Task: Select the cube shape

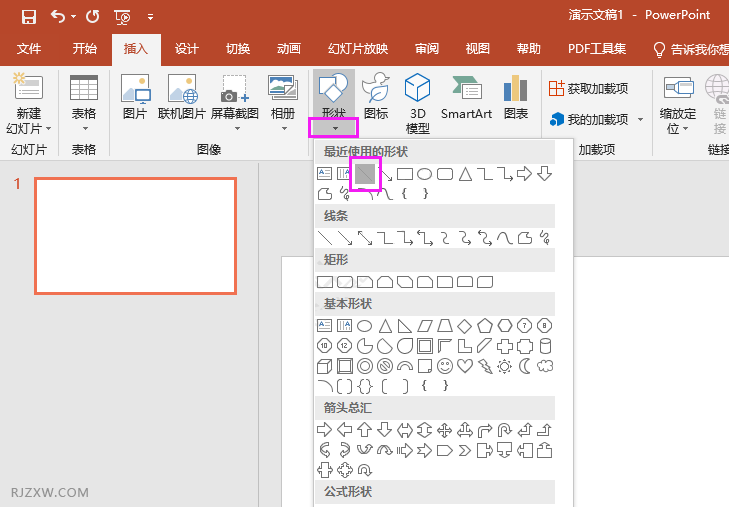Action: point(325,366)
